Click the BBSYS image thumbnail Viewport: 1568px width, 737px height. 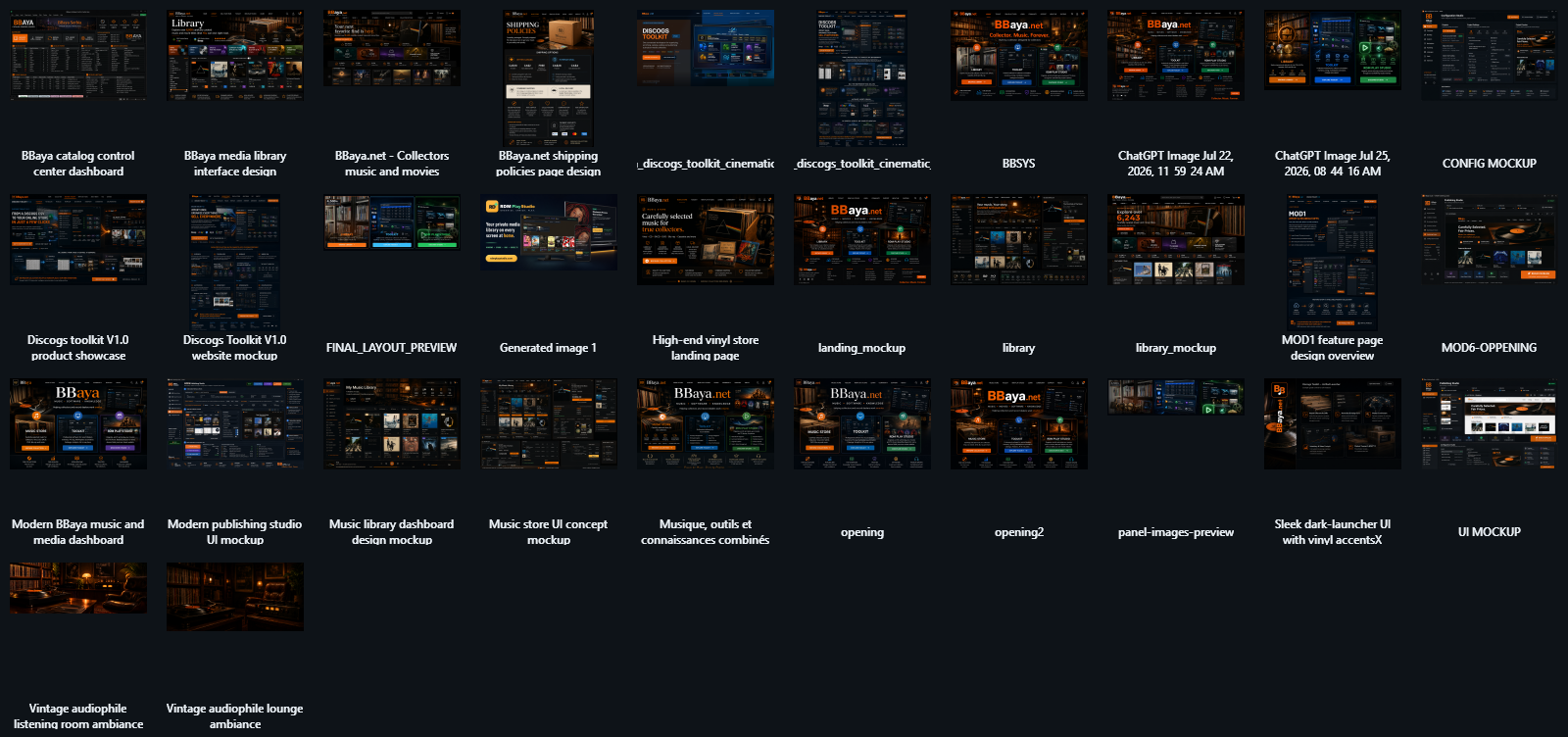tap(1019, 55)
